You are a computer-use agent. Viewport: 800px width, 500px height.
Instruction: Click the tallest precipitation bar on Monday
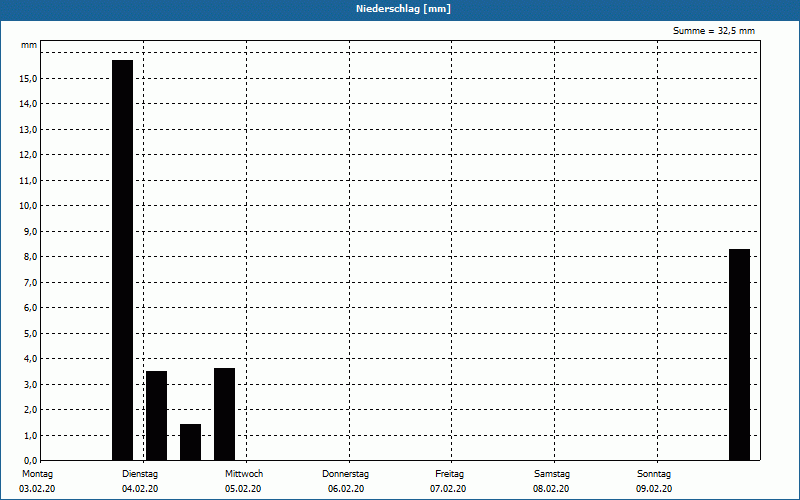(x=122, y=260)
